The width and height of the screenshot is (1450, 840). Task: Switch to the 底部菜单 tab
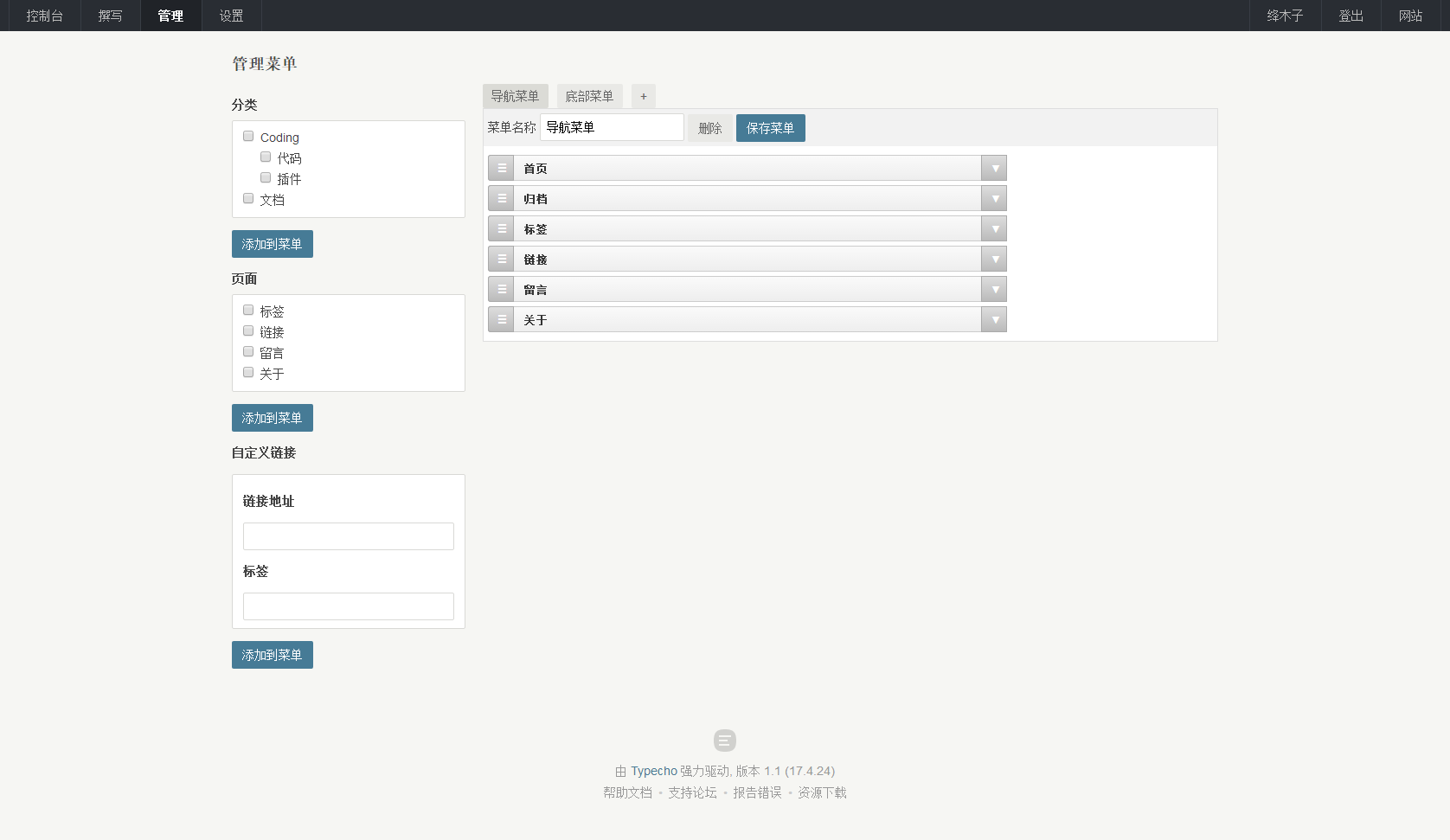click(x=589, y=96)
